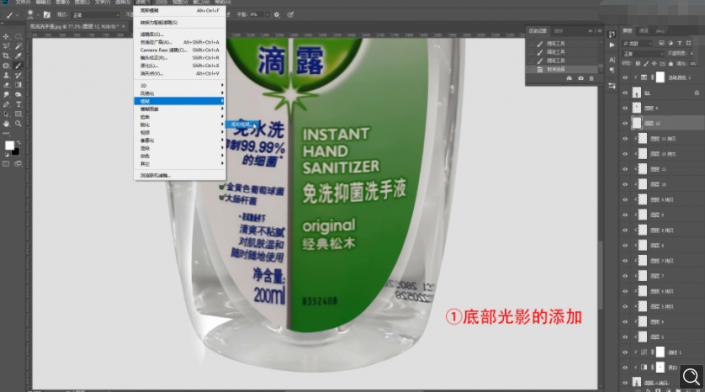Toggle Quick Mask mode icon

pyautogui.click(x=6, y=164)
